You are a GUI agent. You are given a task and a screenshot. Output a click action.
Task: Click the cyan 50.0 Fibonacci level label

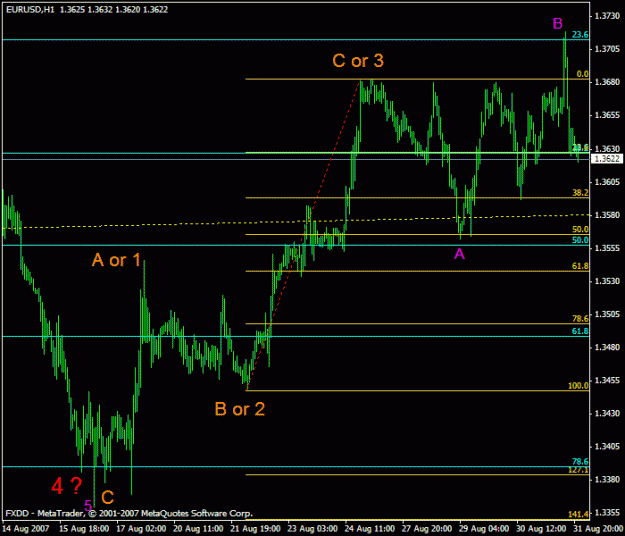click(580, 240)
